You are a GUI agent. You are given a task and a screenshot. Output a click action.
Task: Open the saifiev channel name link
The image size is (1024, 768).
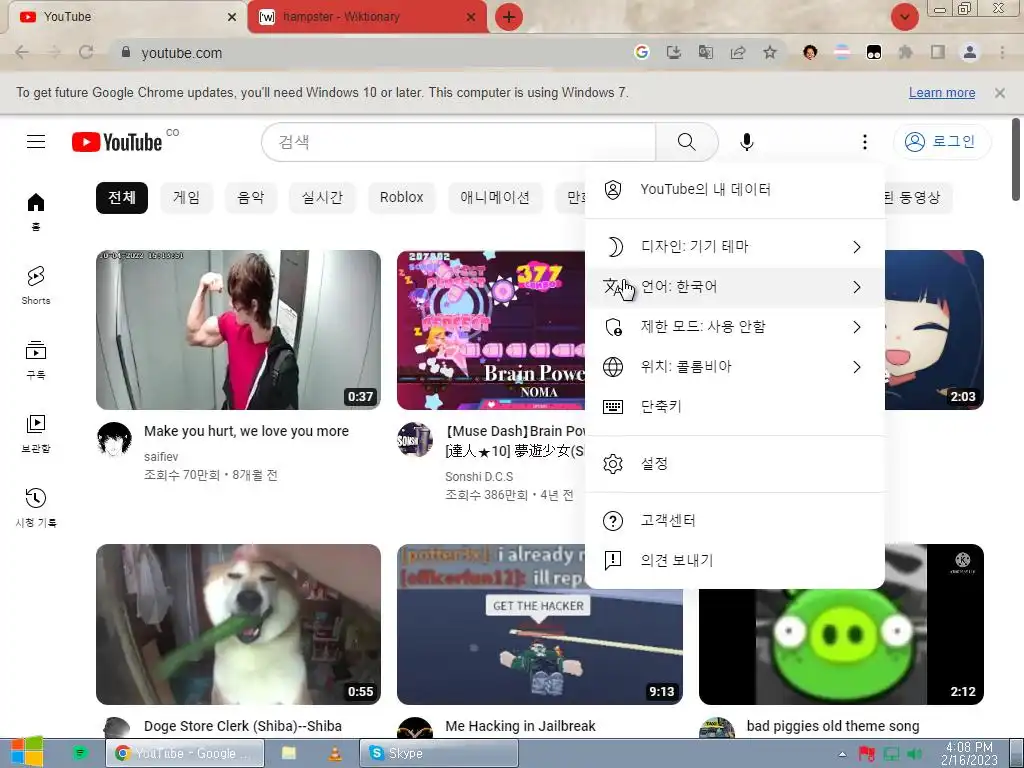[x=161, y=456]
